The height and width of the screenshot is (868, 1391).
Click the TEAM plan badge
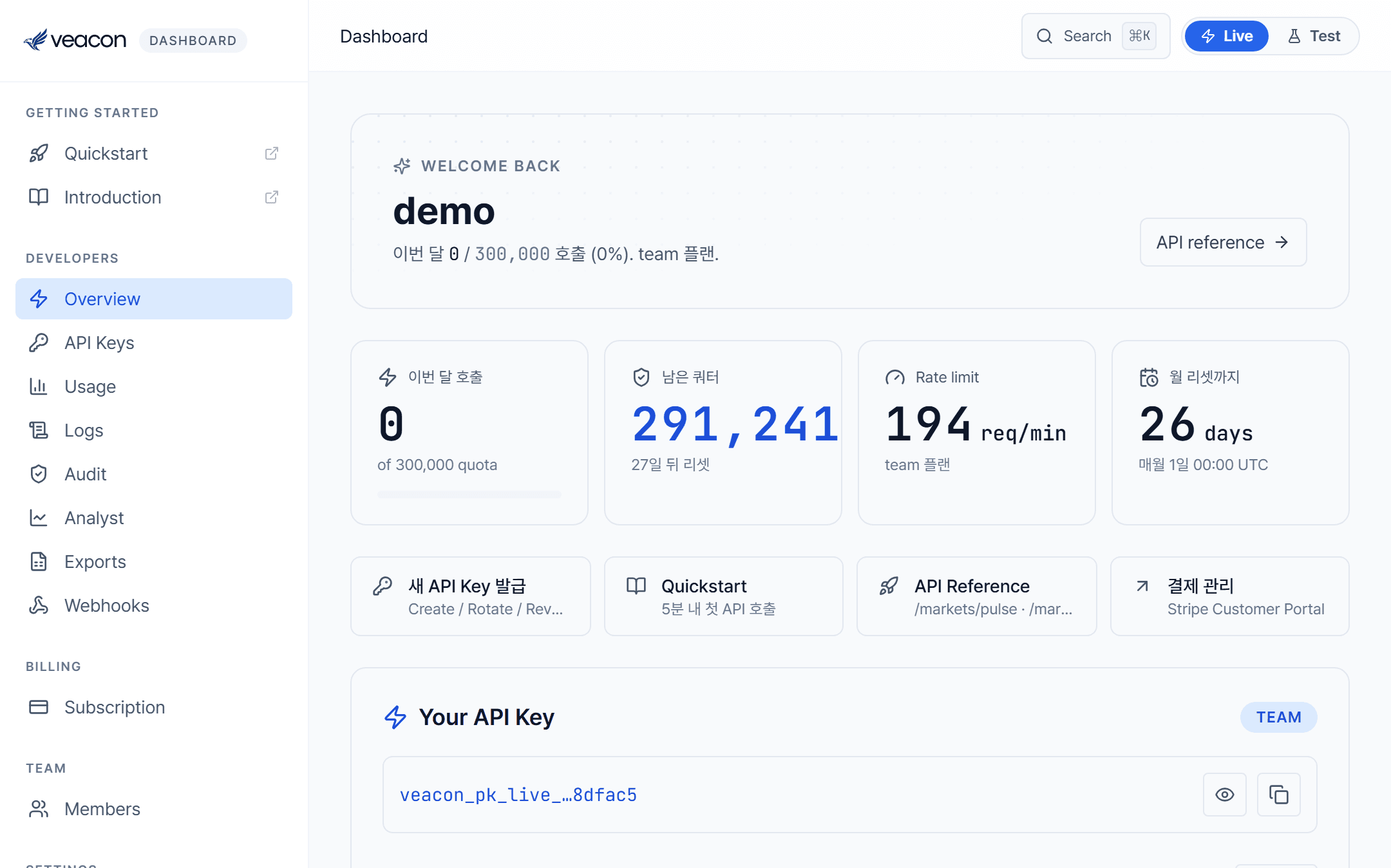1279,717
